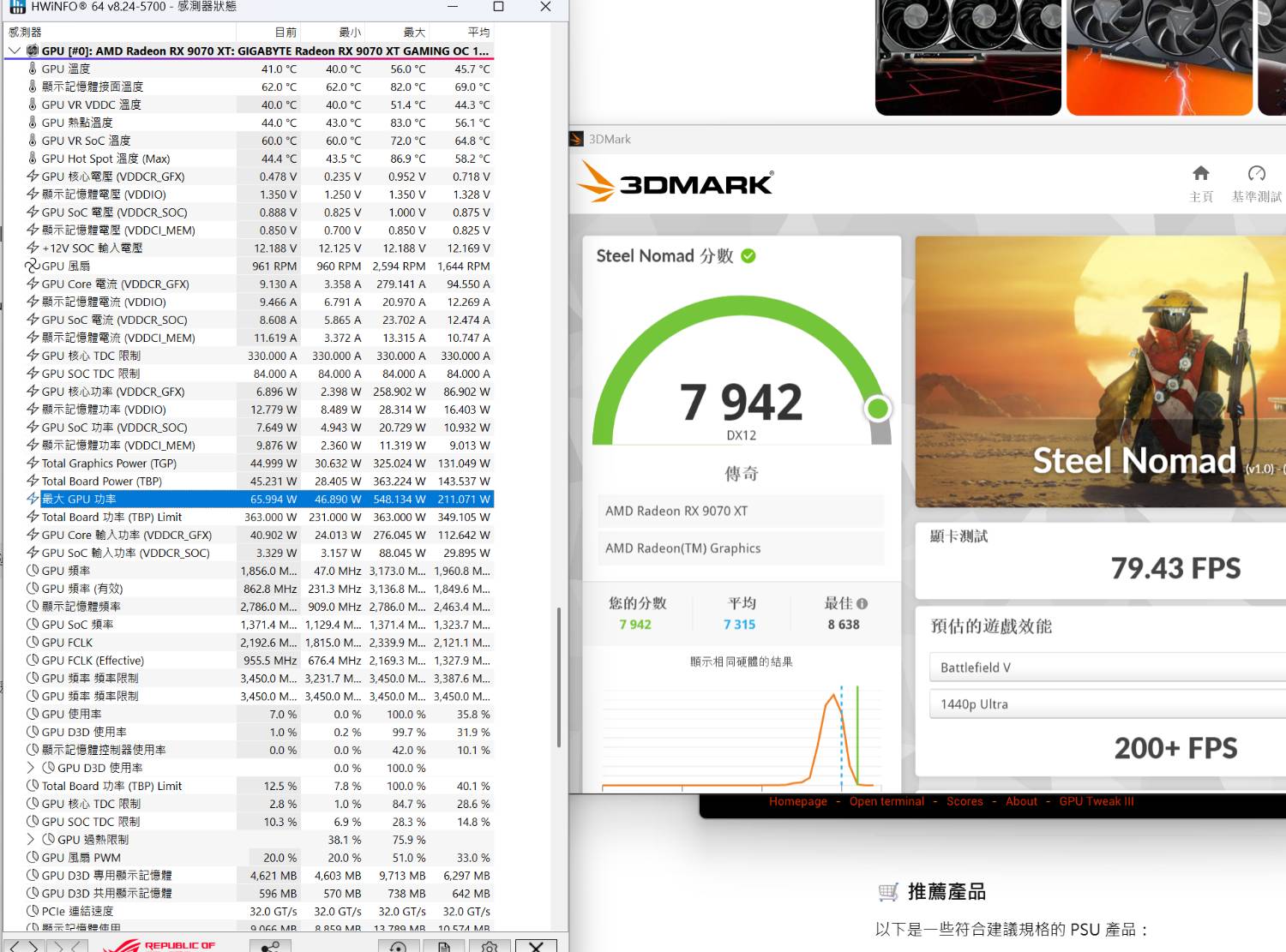Image resolution: width=1286 pixels, height=952 pixels.
Task: Click the AMD Radeon RX 9070 XT field in 3DMark
Action: [x=741, y=511]
